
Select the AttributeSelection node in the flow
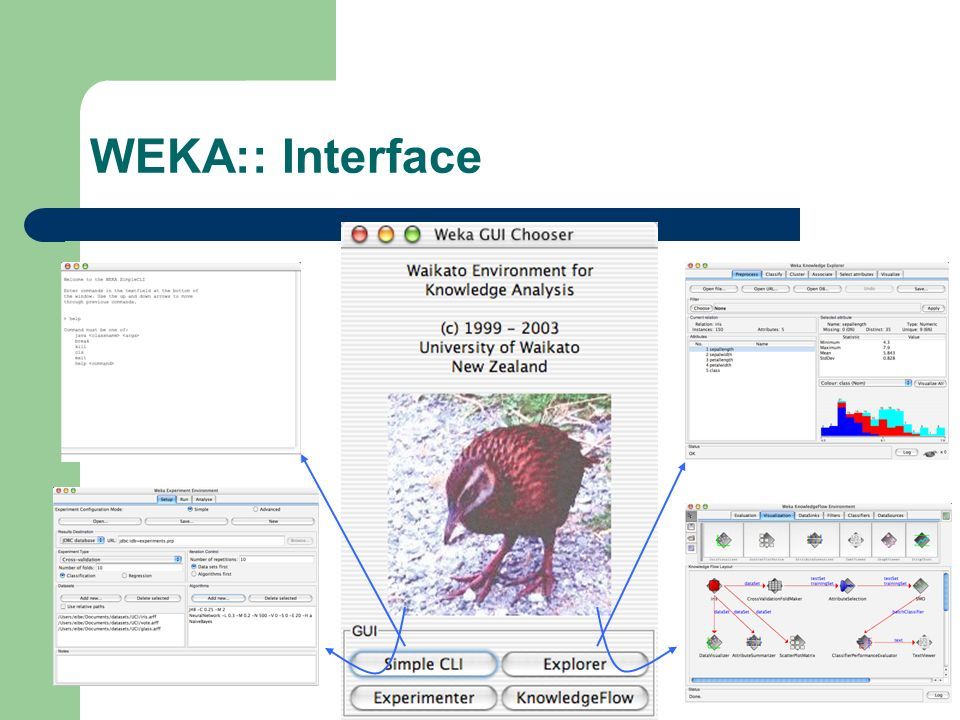pos(847,585)
